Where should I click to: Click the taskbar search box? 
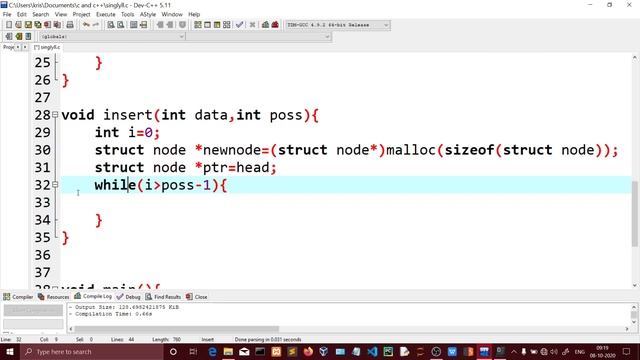pyautogui.click(x=92, y=351)
